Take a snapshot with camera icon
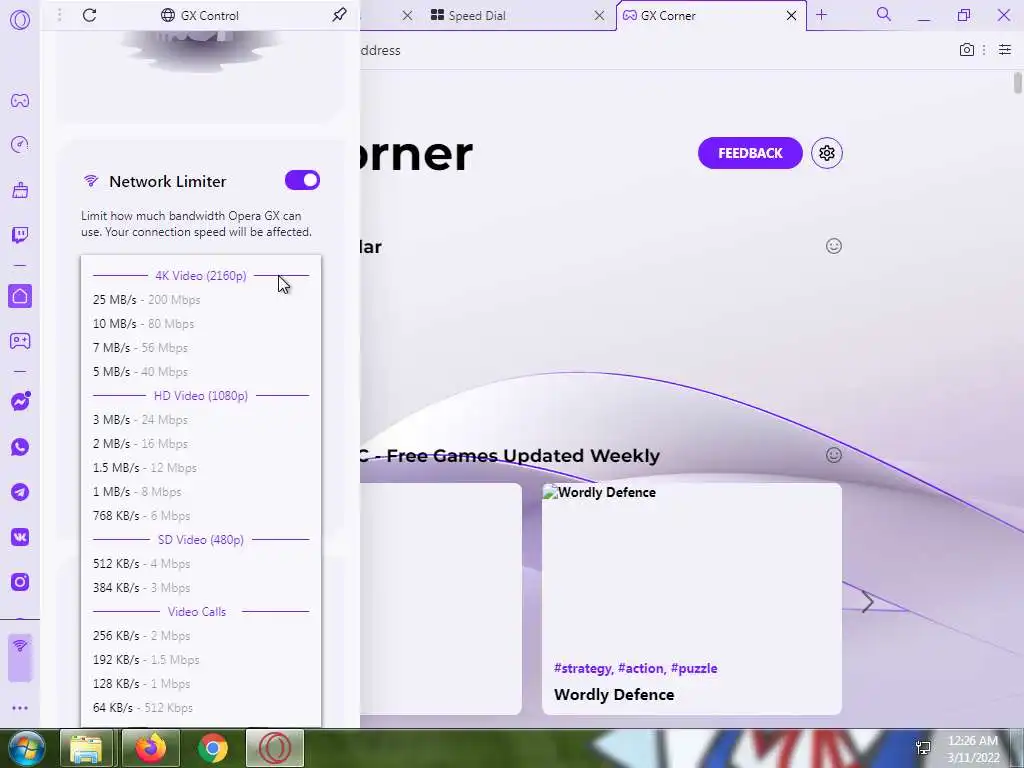This screenshot has height=768, width=1024. (967, 50)
